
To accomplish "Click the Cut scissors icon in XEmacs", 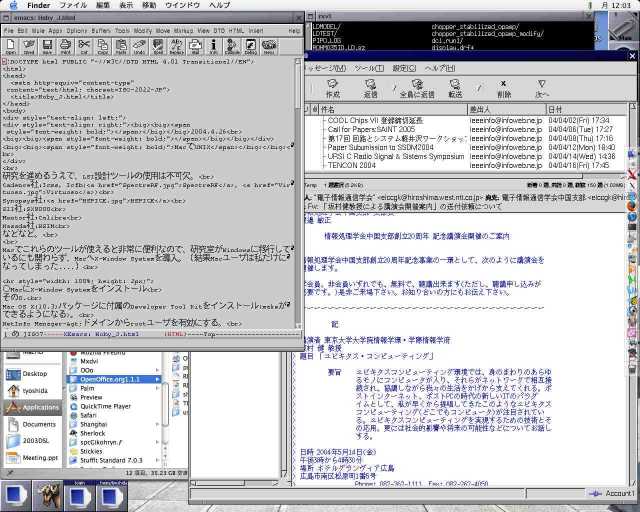I will (84, 47).
